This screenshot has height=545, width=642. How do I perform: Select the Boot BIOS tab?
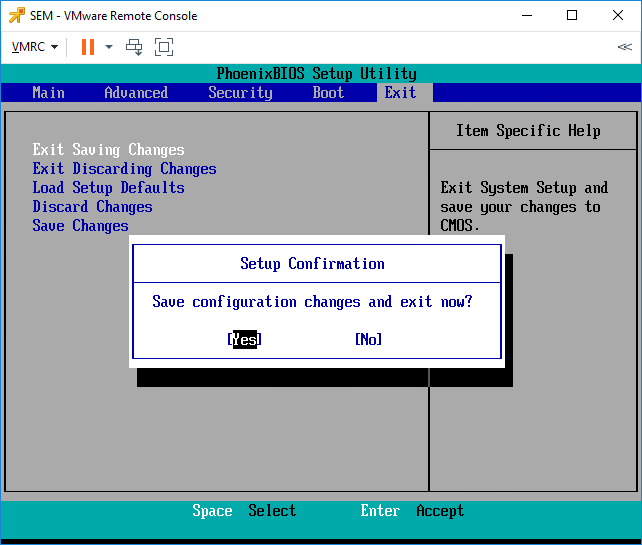coord(328,93)
